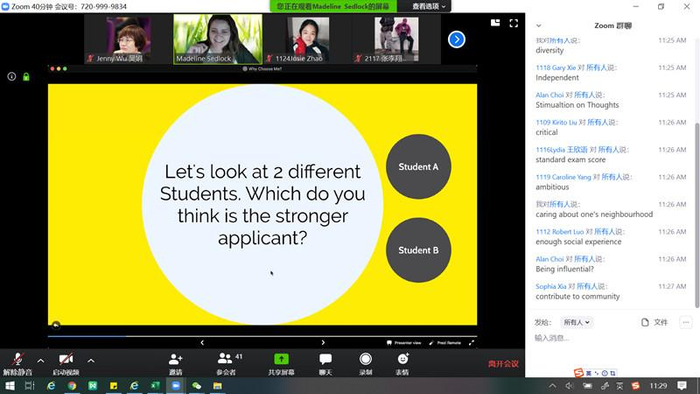Click the Student B circle on slide
Screen dimensions: 700x394
coord(418,250)
